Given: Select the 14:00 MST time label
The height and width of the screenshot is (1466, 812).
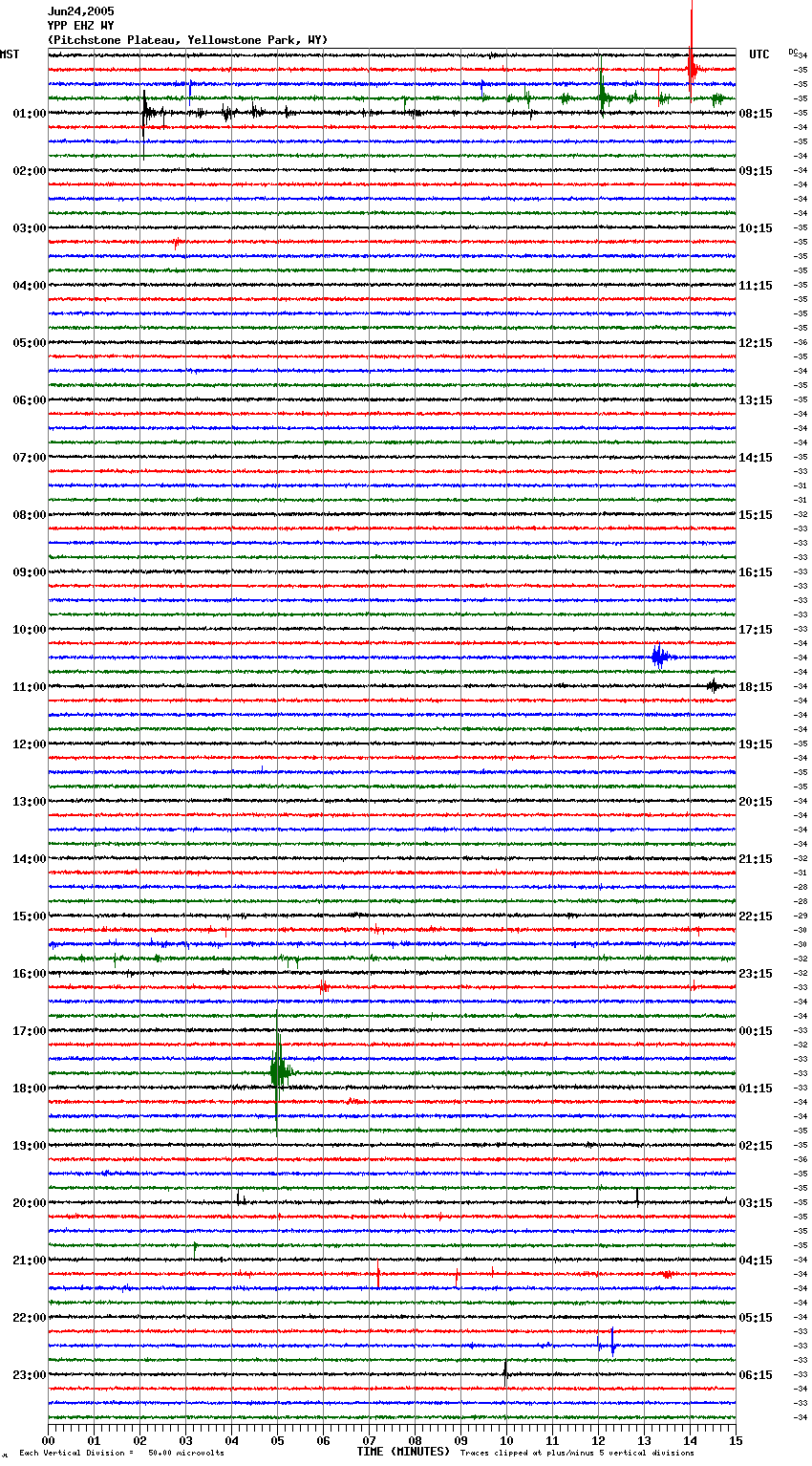Looking at the screenshot, I should pyautogui.click(x=30, y=859).
